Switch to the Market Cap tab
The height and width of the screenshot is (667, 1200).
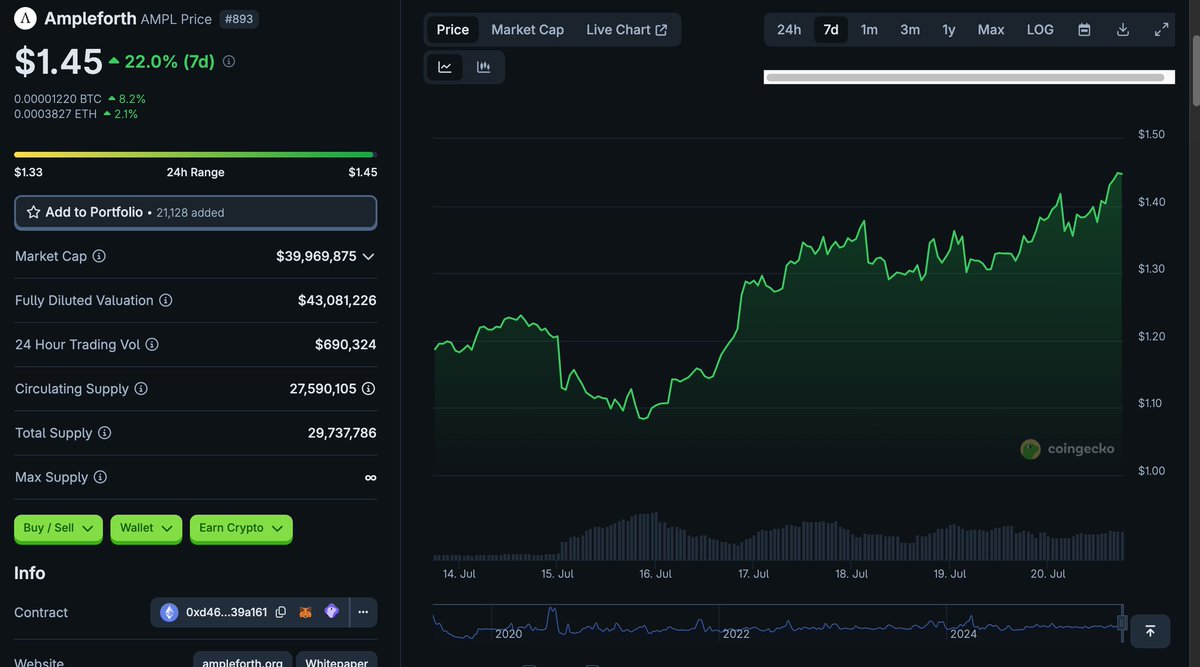(x=528, y=30)
